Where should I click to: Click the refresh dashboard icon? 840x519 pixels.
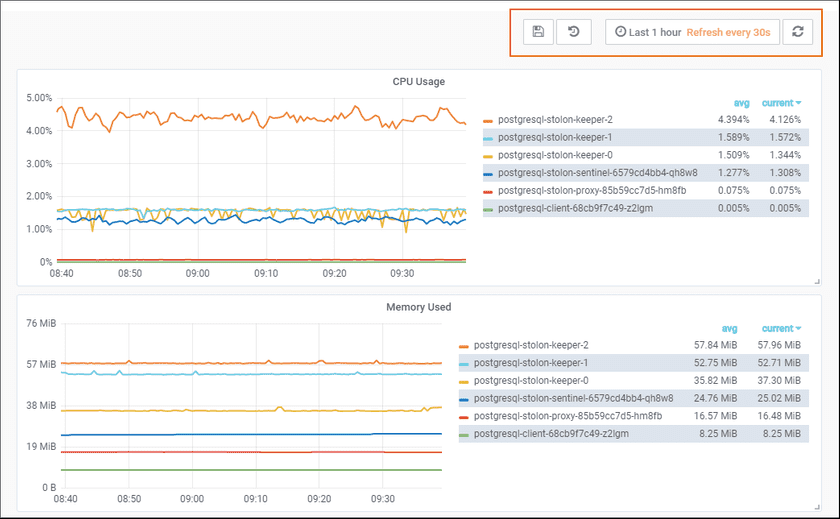coord(797,32)
